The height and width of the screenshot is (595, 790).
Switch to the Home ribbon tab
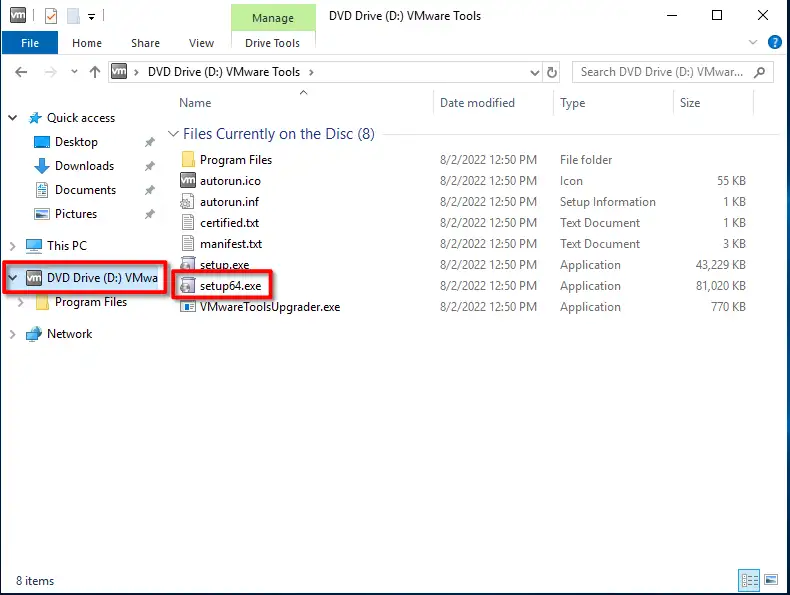(x=87, y=43)
